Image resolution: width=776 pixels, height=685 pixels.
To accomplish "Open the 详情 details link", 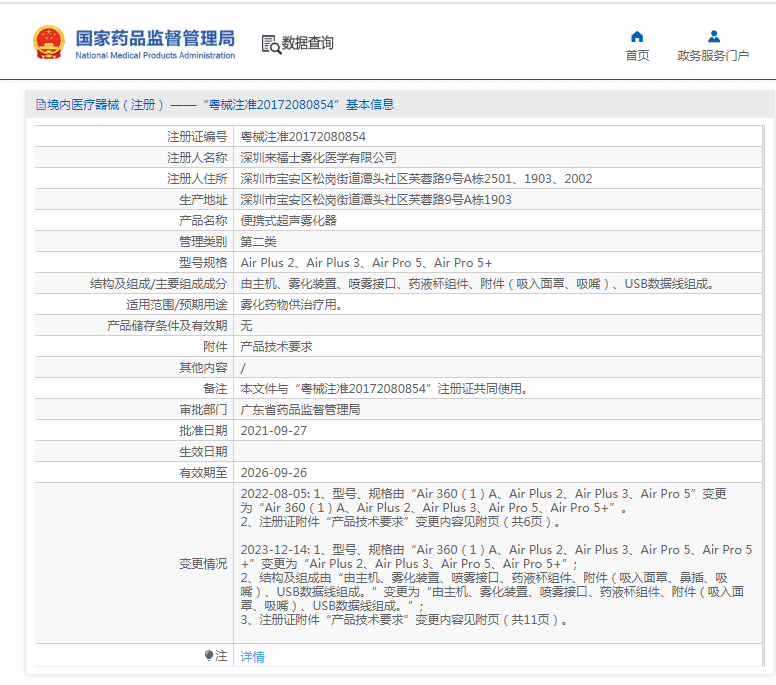I will click(252, 656).
